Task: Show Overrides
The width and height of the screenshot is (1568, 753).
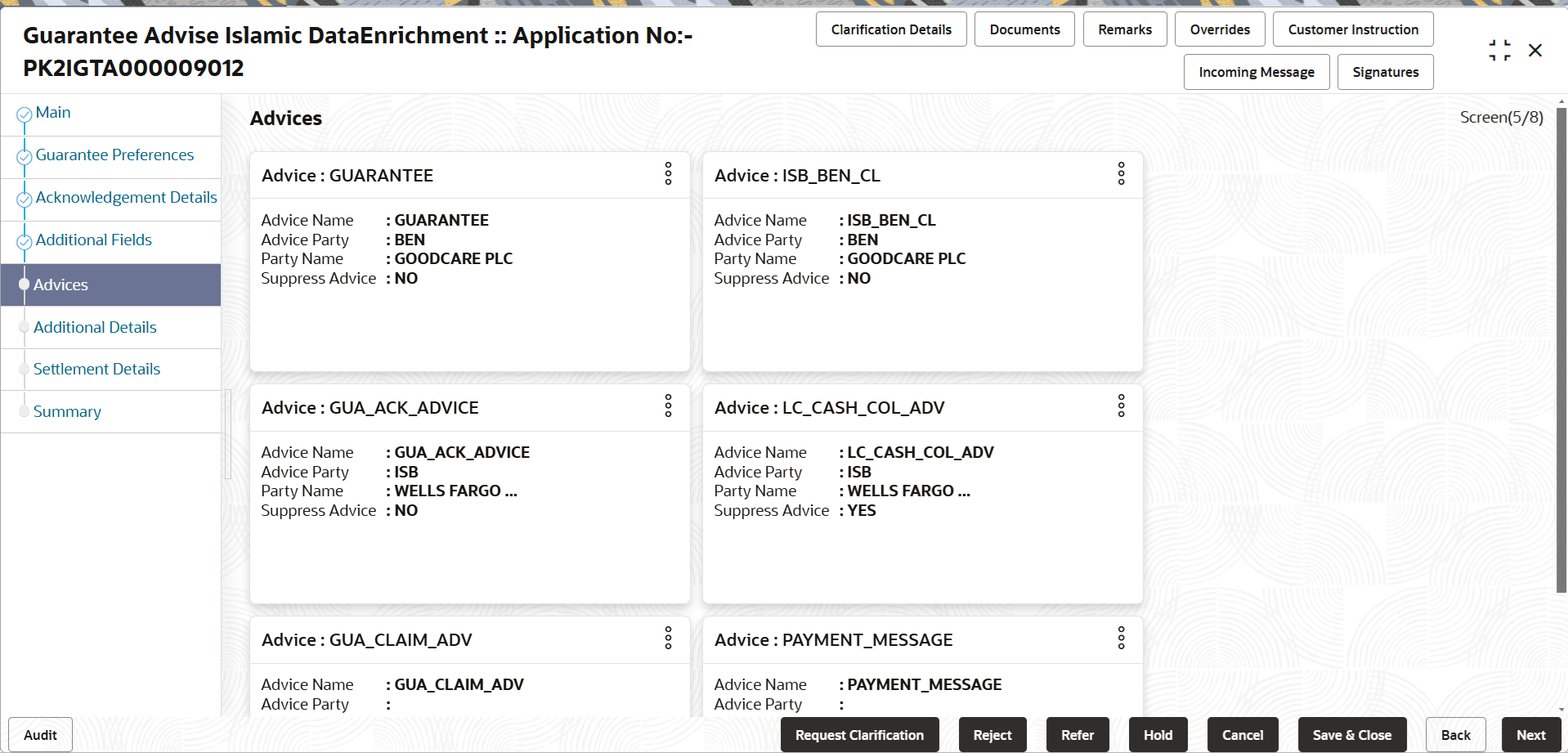Action: [1220, 29]
